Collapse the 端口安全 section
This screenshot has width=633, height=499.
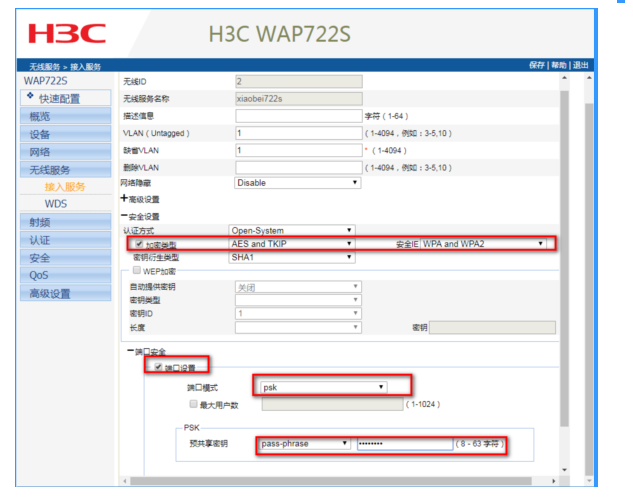130,351
